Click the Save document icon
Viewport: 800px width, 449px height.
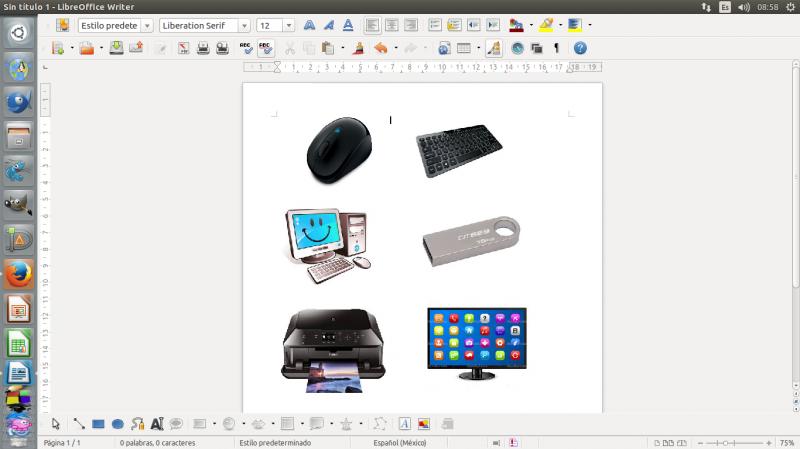[117, 48]
